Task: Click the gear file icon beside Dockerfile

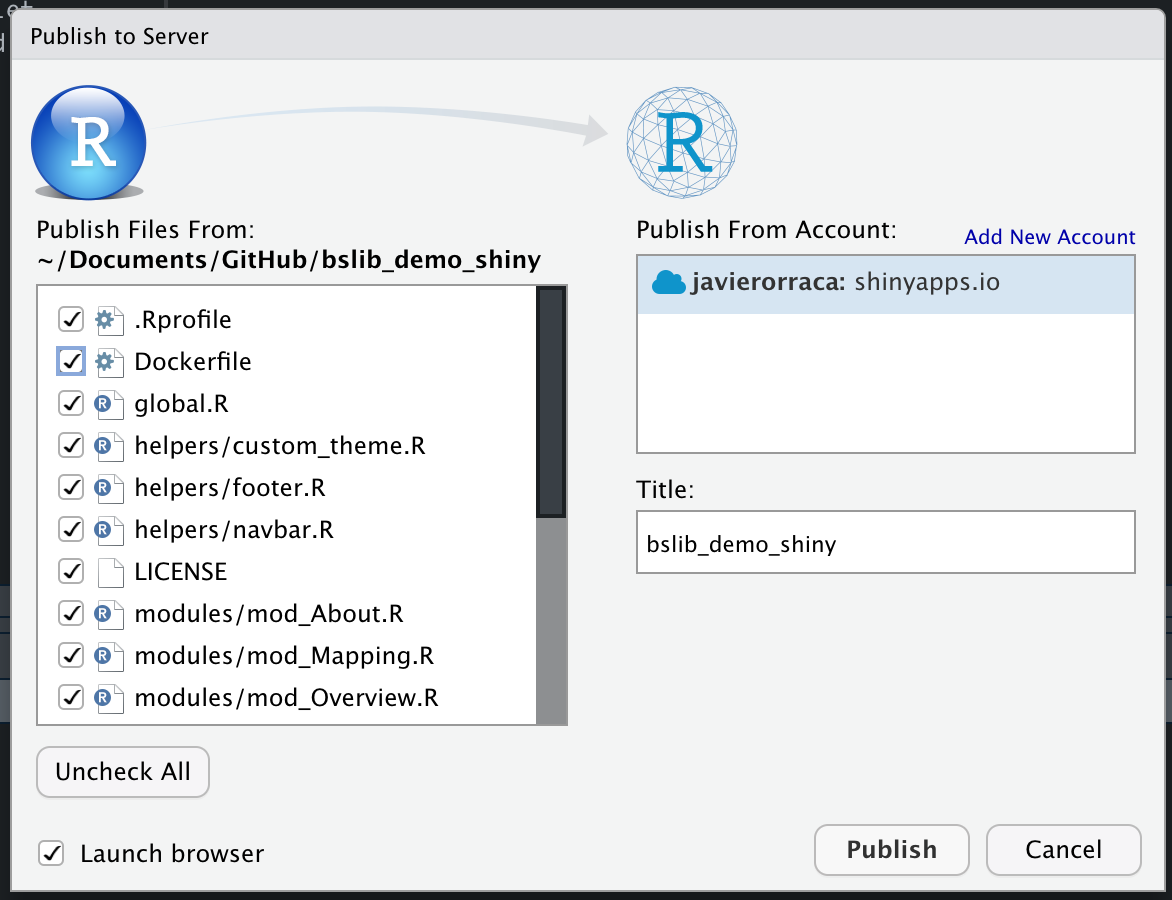Action: pos(109,362)
